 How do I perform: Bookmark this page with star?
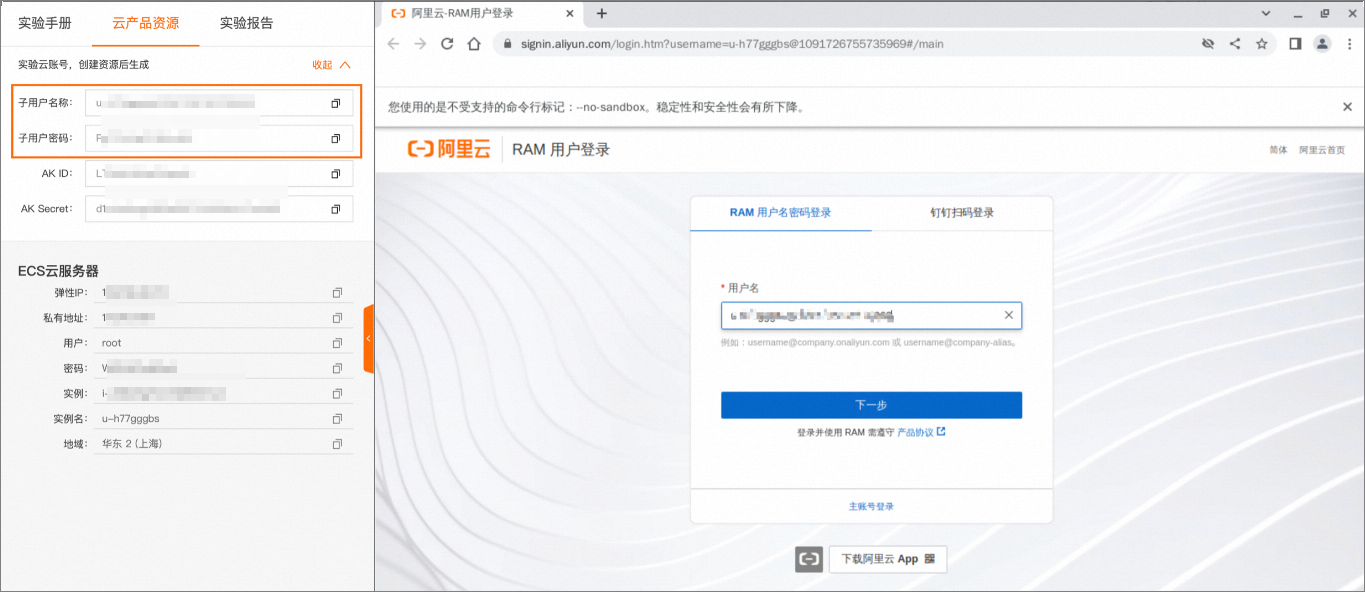point(1262,44)
